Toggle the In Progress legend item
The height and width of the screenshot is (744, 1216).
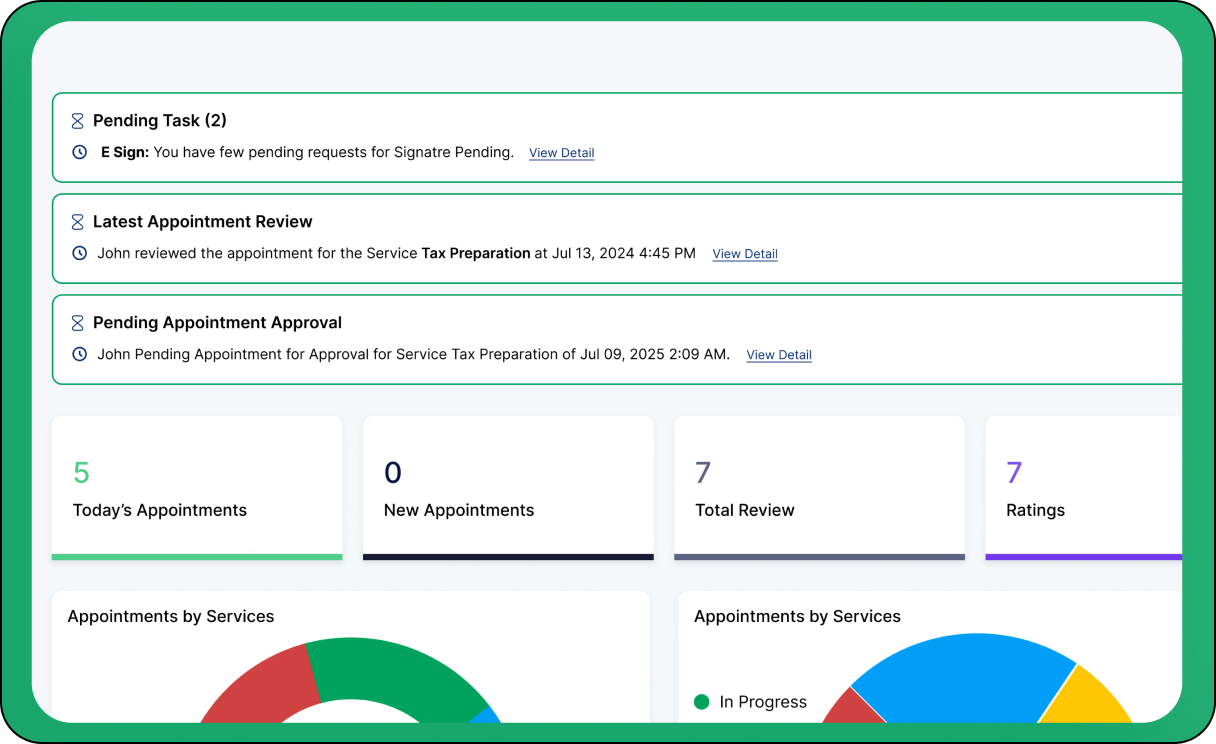click(750, 702)
